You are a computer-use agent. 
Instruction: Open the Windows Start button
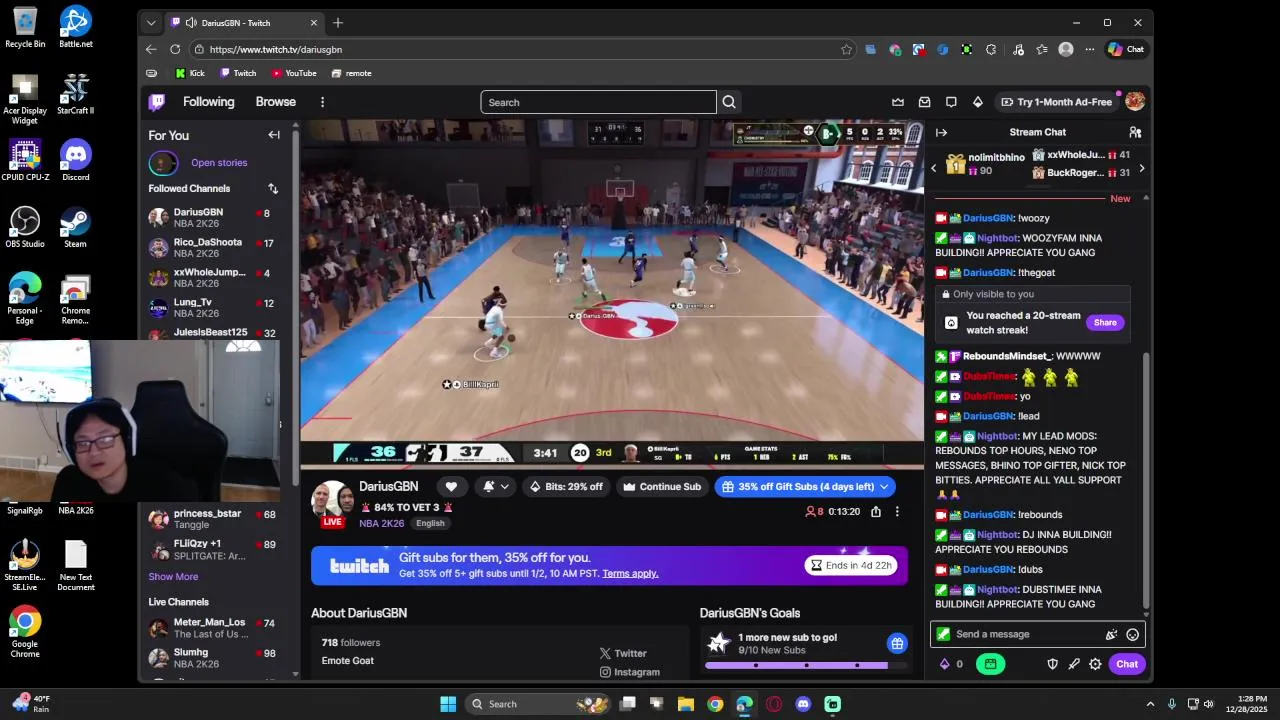[x=448, y=704]
